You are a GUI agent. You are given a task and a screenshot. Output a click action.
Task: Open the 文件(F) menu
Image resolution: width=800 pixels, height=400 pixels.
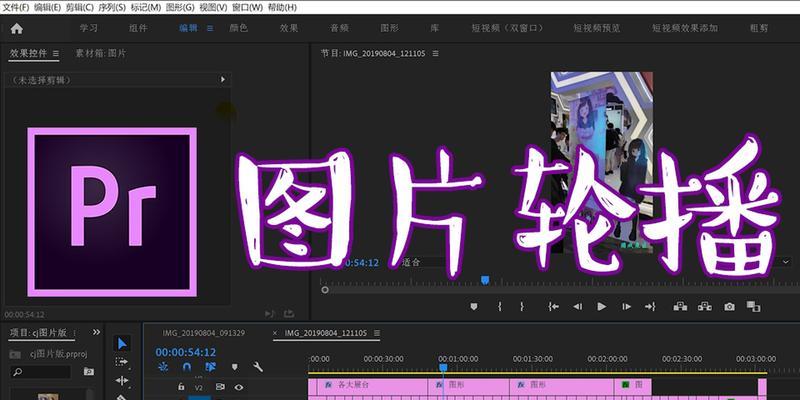click(x=15, y=8)
